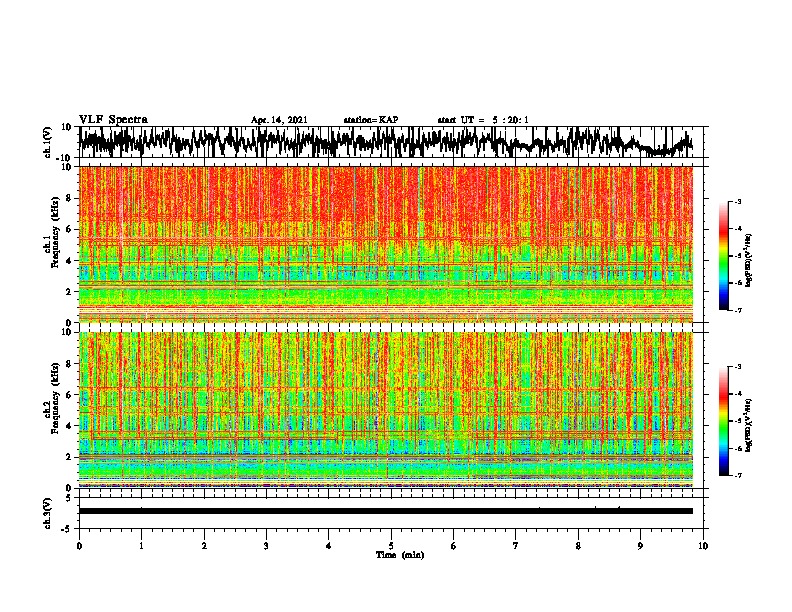
Task: Click time axis tick label "9"
Action: point(640,546)
